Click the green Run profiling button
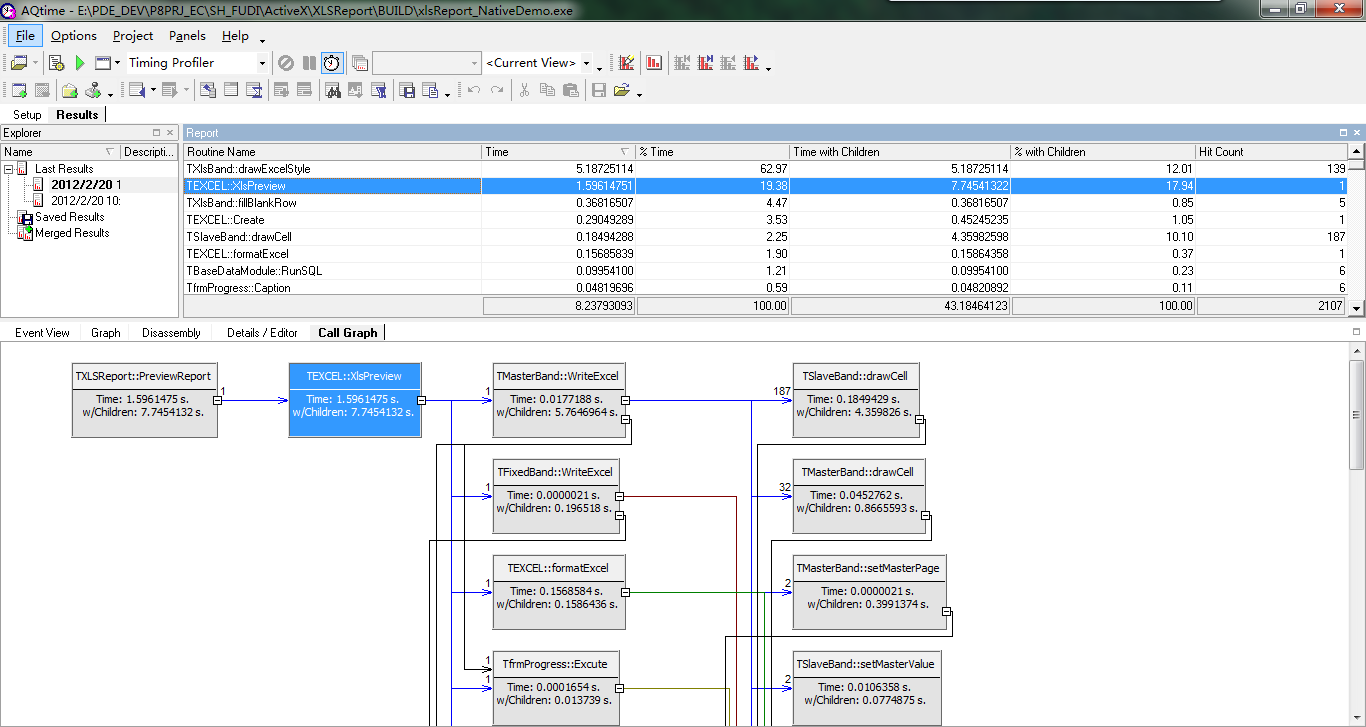Screen dimensions: 1366x727 pyautogui.click(x=80, y=63)
